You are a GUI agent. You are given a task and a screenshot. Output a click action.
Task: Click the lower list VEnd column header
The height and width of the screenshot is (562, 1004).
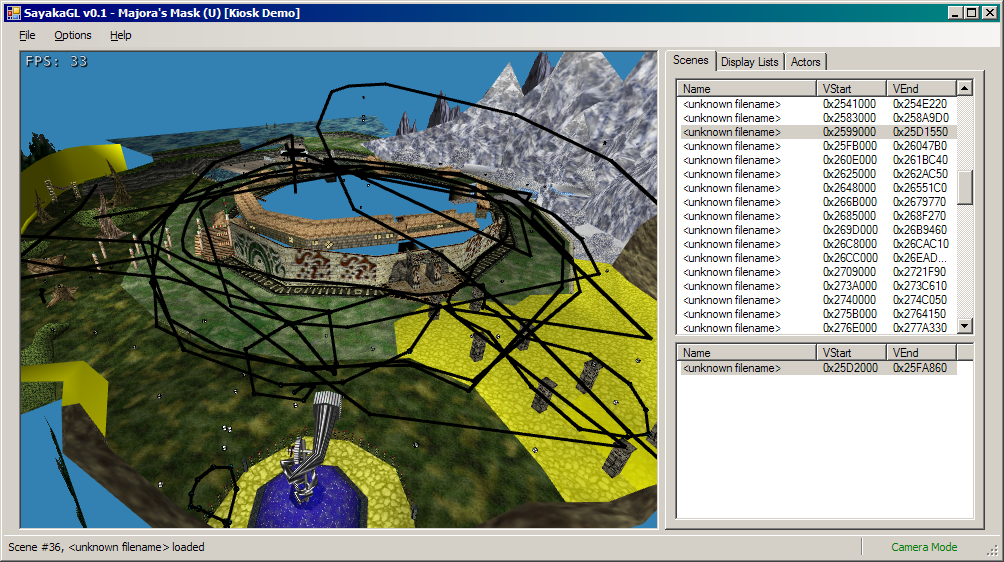[921, 353]
